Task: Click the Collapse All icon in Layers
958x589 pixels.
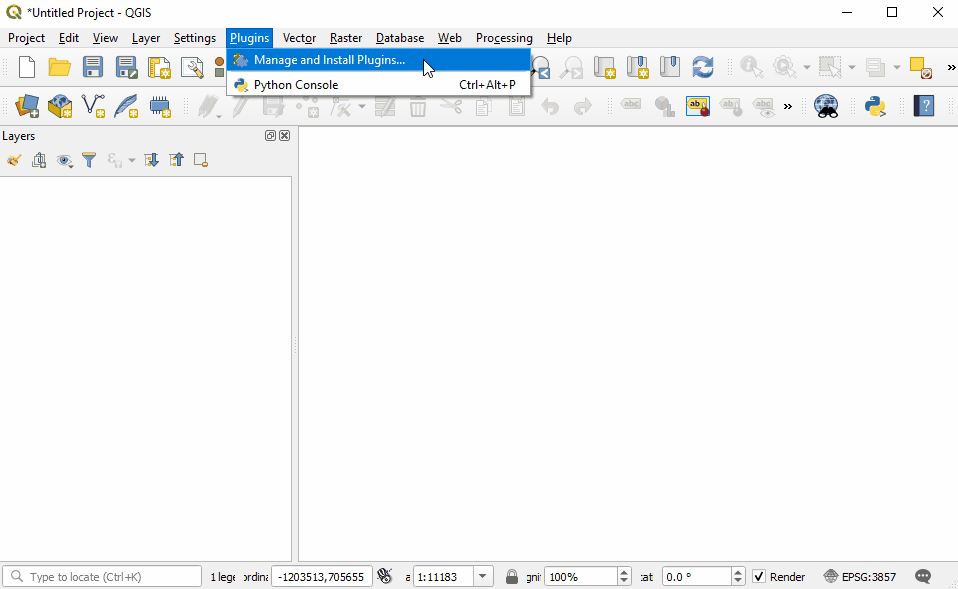Action: point(176,160)
